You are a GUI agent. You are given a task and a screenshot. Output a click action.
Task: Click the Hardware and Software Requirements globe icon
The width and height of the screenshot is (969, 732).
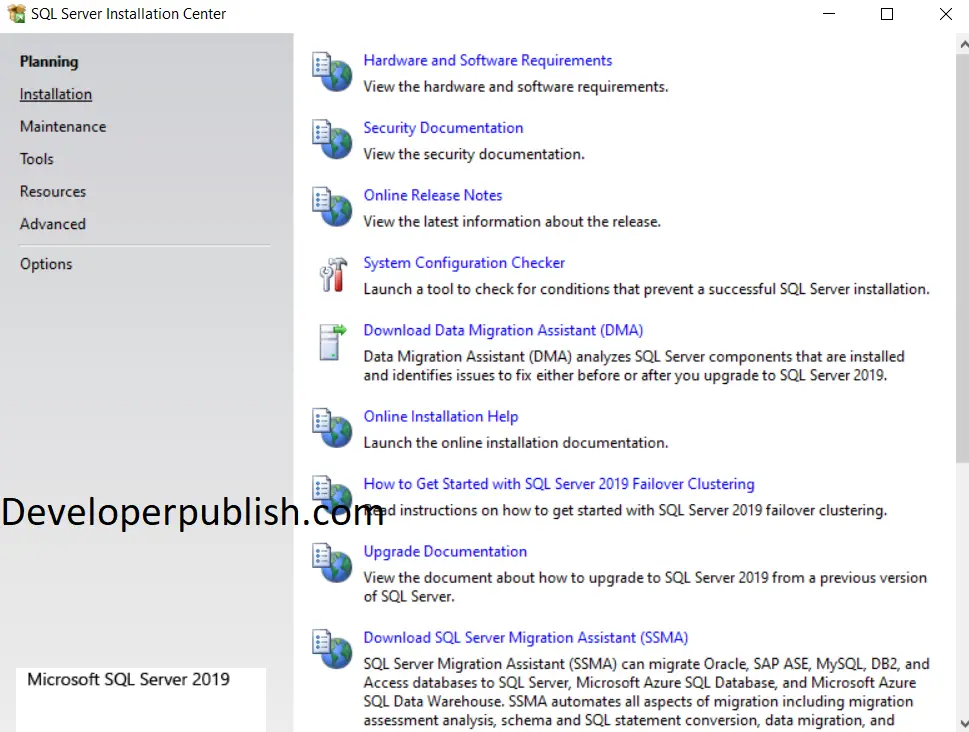click(332, 72)
